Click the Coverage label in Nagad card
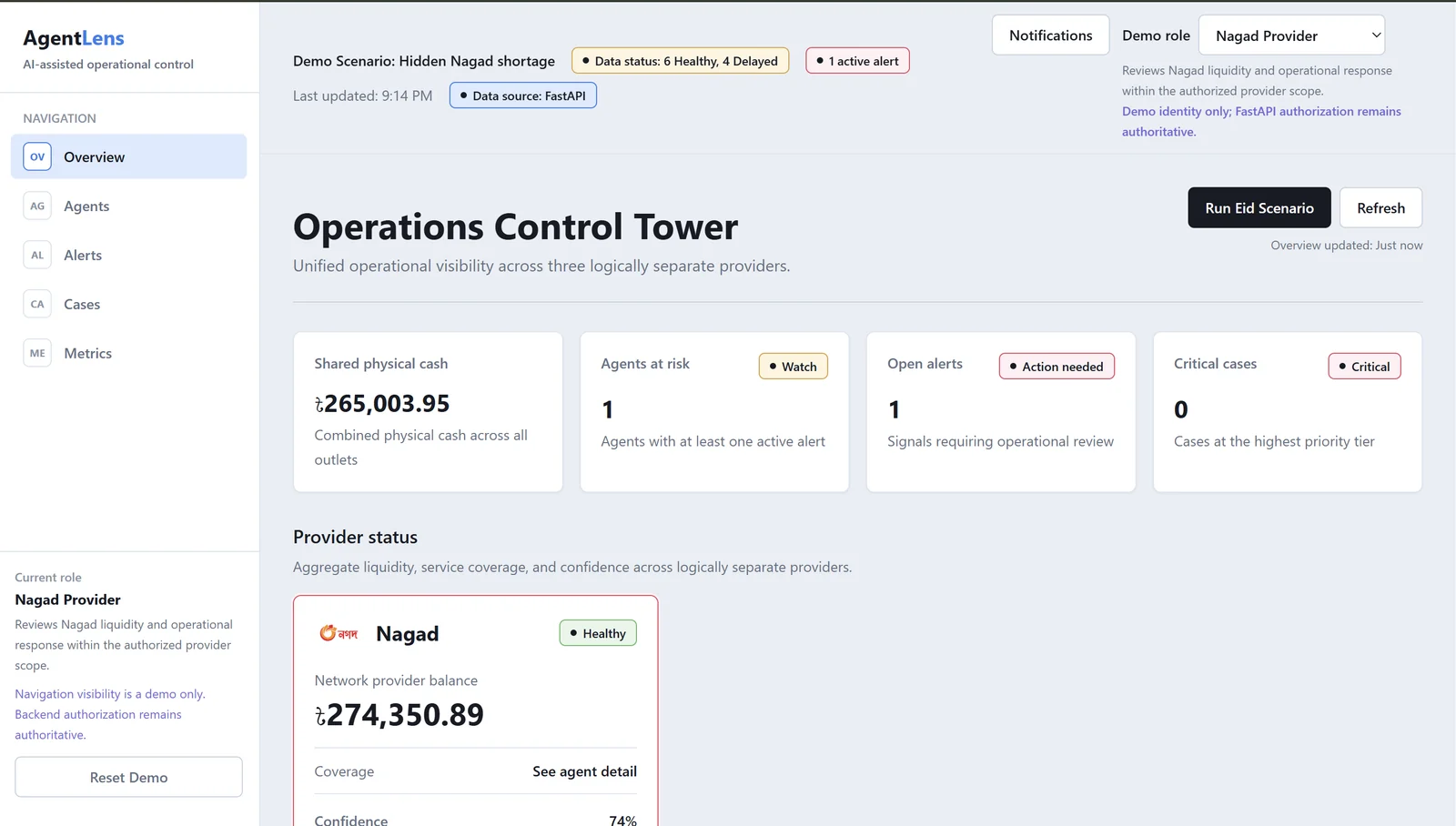This screenshot has height=826, width=1456. (344, 771)
